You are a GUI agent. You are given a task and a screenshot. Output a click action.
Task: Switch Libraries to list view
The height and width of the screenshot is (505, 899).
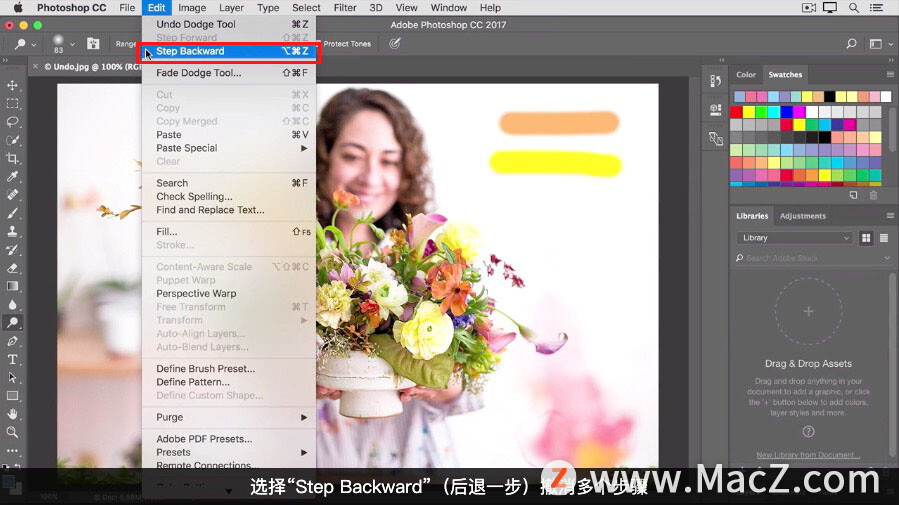[884, 238]
